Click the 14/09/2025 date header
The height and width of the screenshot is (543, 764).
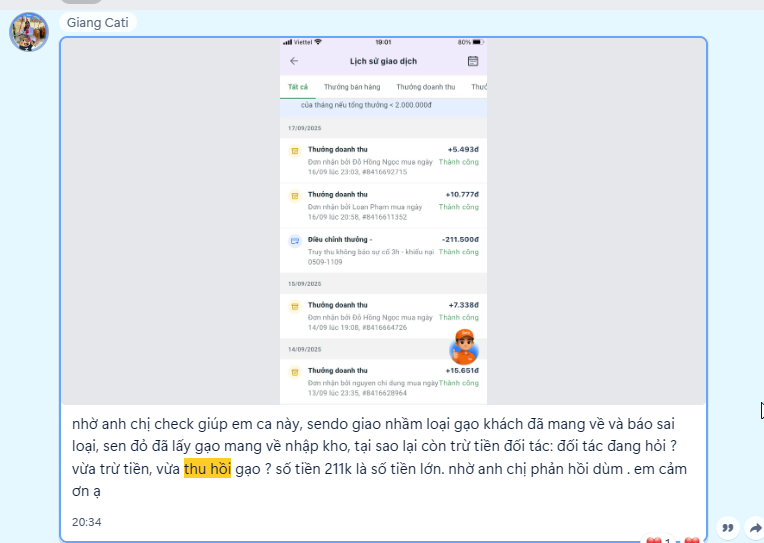point(305,349)
